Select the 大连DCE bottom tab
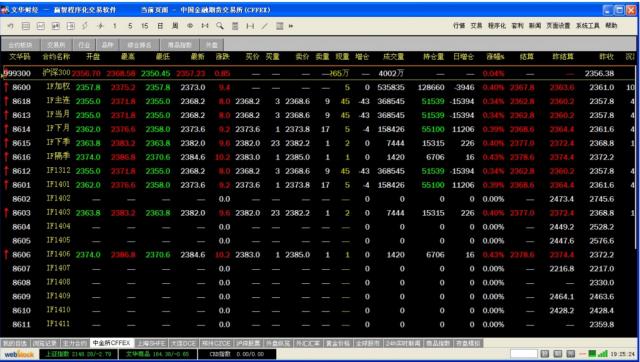This screenshot has height=362, width=640. point(183,343)
